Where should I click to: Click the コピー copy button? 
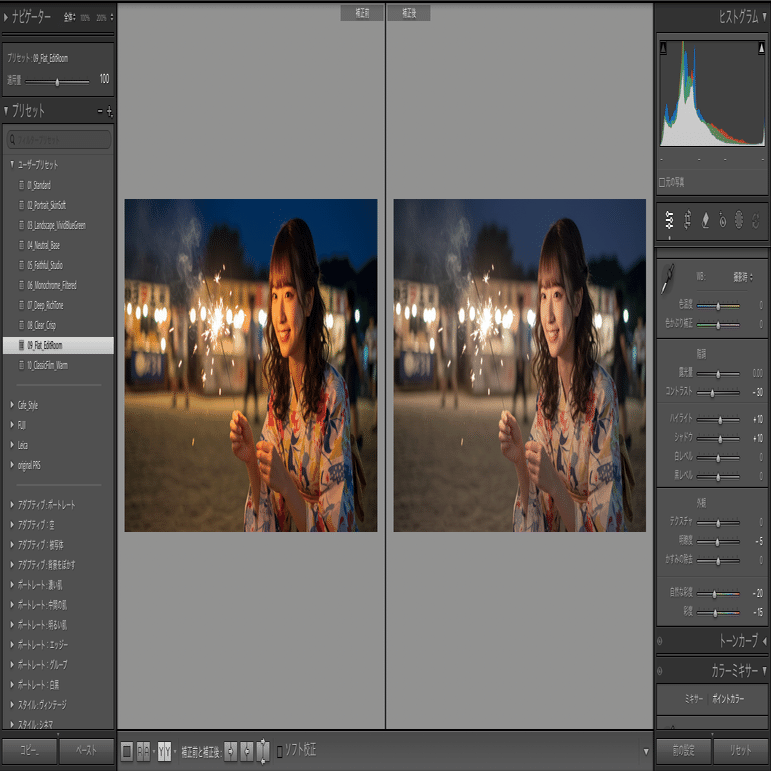click(29, 750)
